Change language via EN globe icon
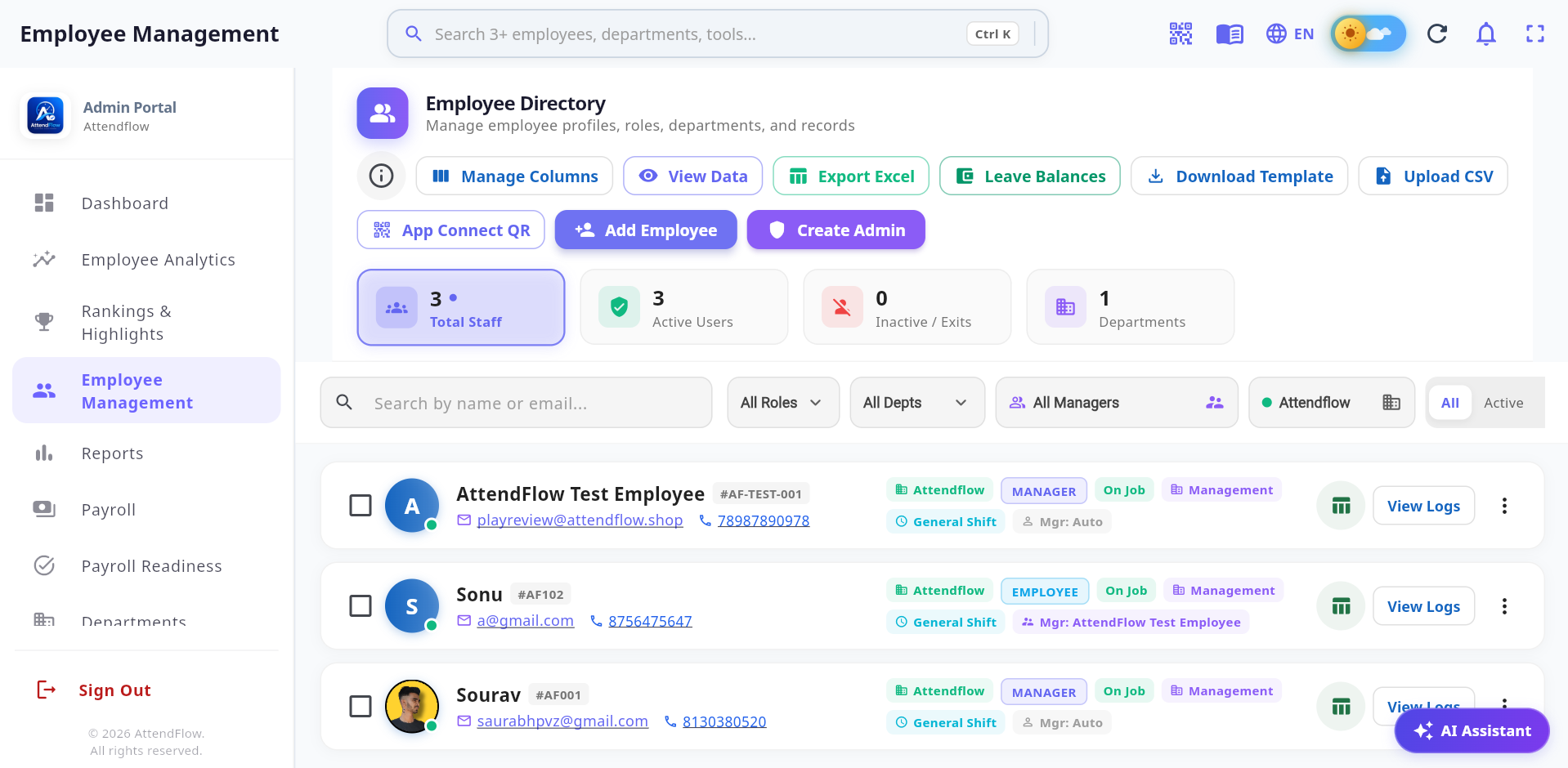This screenshot has height=768, width=1568. pyautogui.click(x=1290, y=33)
